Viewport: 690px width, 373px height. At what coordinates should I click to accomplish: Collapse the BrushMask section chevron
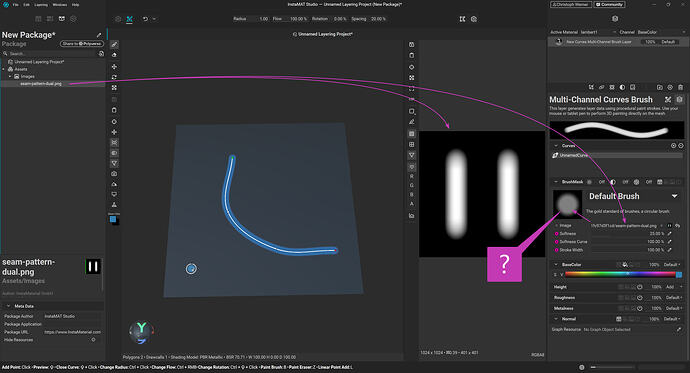[x=556, y=182]
